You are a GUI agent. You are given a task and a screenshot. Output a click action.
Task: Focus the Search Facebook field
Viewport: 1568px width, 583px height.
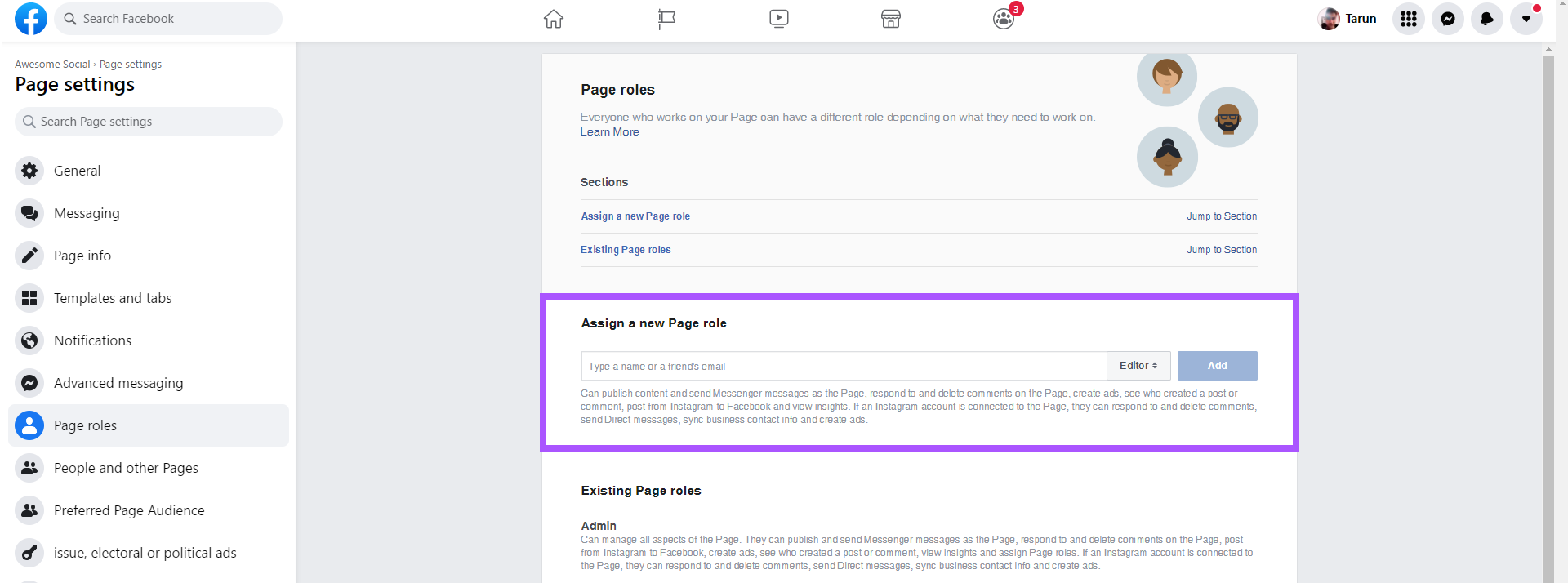(168, 19)
